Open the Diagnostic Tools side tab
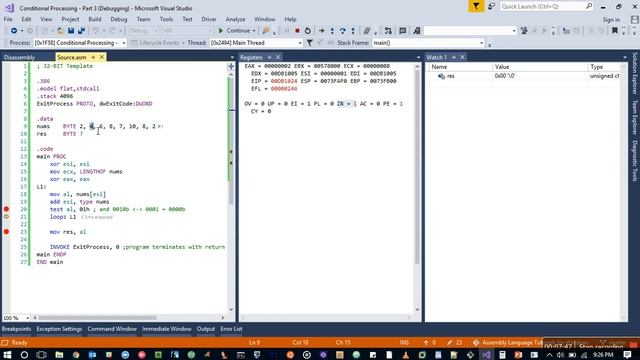This screenshot has width=640, height=360. point(635,161)
